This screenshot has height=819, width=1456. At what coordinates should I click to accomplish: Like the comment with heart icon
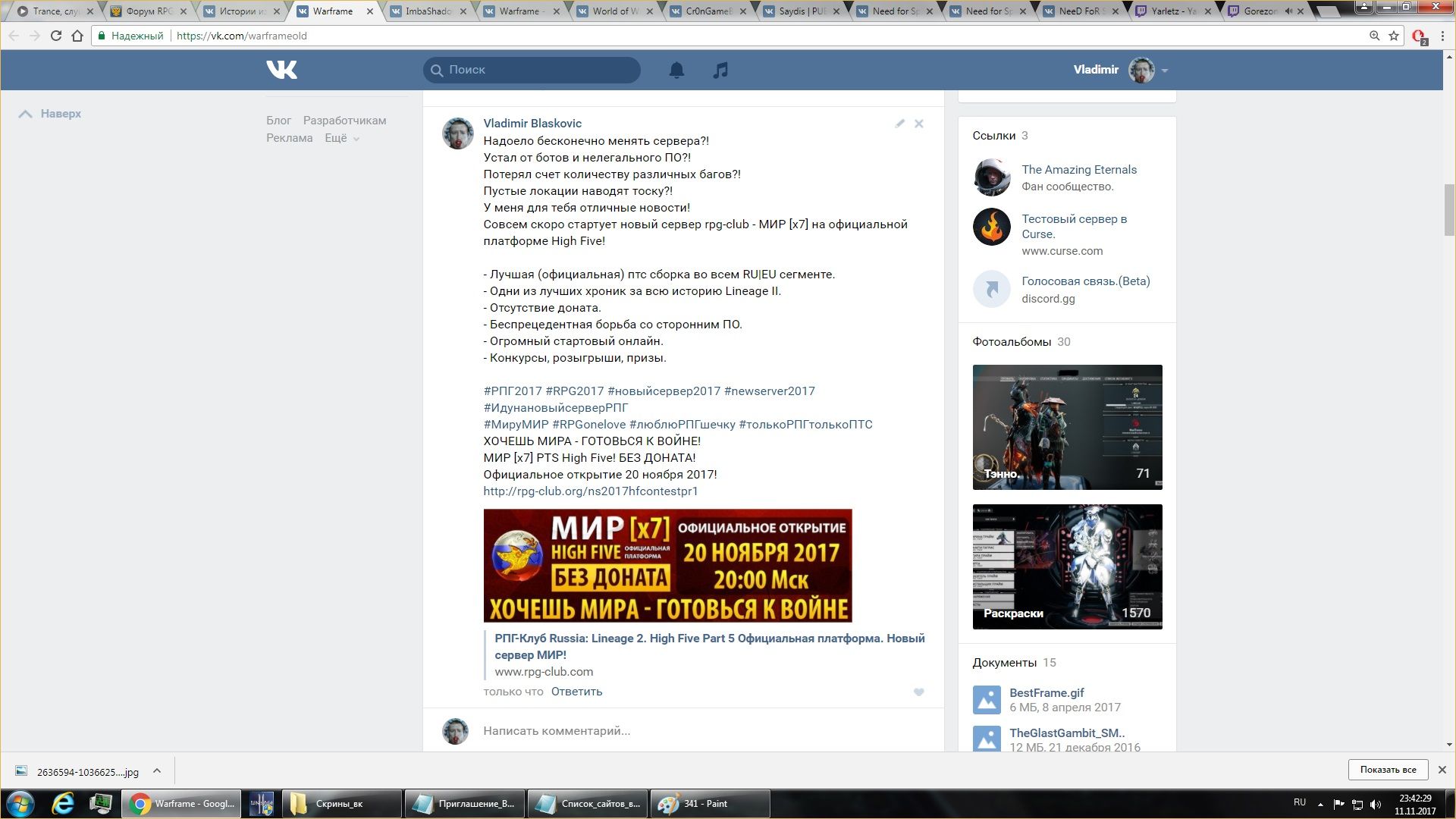click(918, 692)
